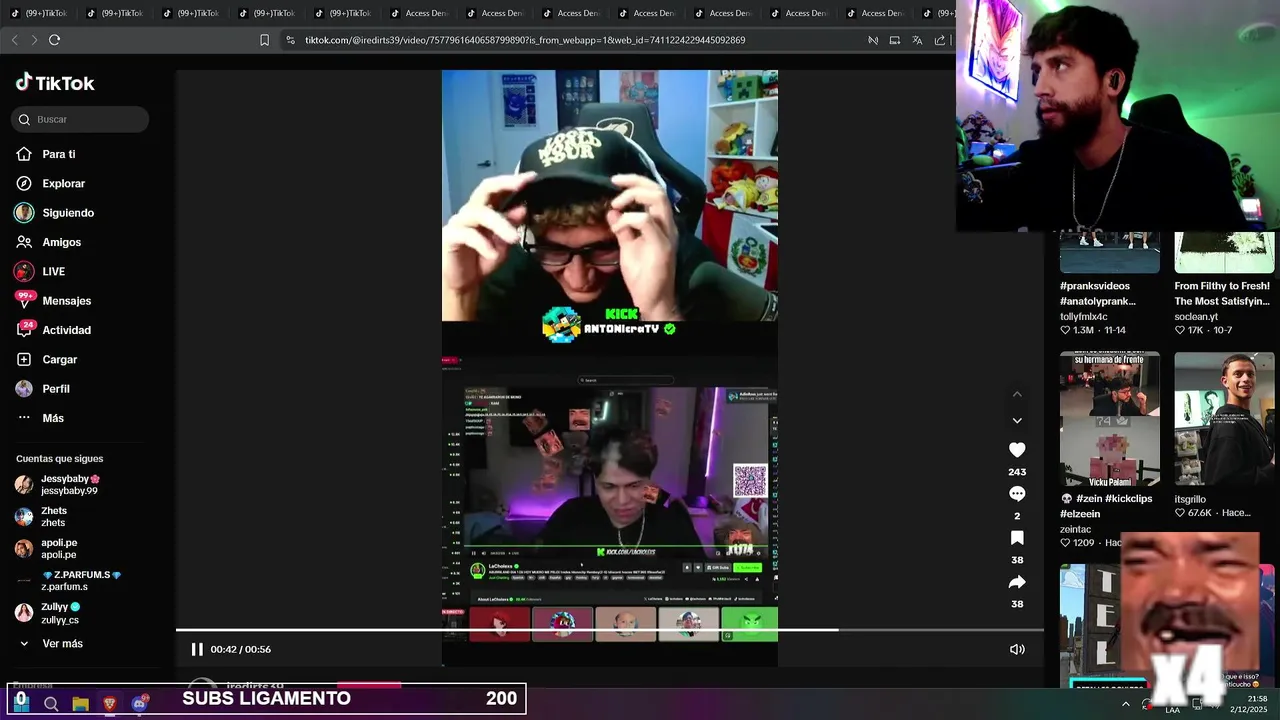Click the tiktok.com address bar URL
The image size is (1280, 720).
(x=525, y=40)
